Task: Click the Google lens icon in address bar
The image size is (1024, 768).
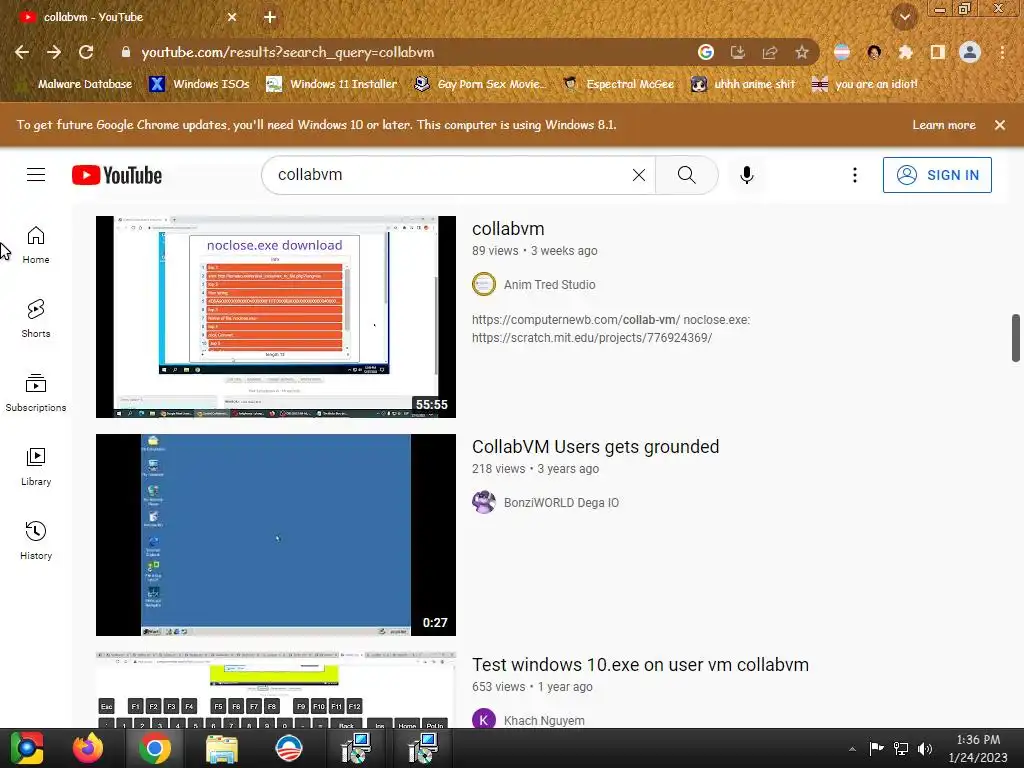Action: [705, 52]
